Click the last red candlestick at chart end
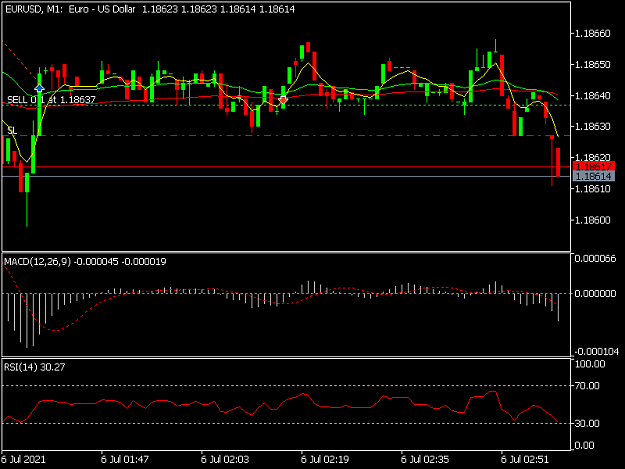This screenshot has width=625, height=469. click(558, 162)
